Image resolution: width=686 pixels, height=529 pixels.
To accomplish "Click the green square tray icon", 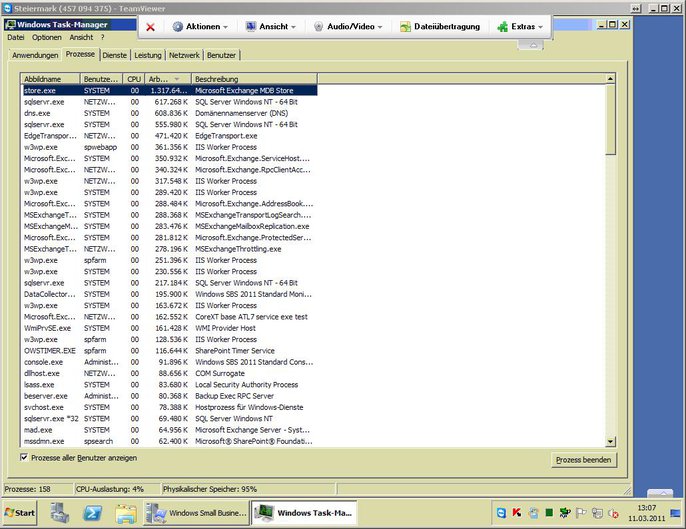I will (x=549, y=512).
